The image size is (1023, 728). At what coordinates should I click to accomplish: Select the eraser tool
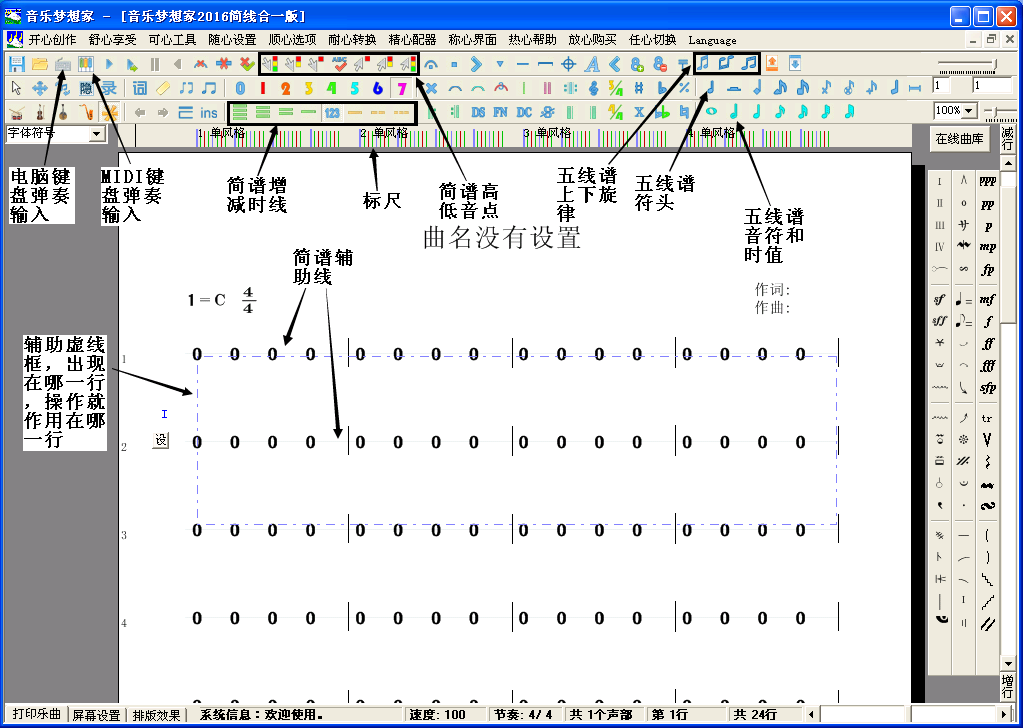(x=163, y=87)
